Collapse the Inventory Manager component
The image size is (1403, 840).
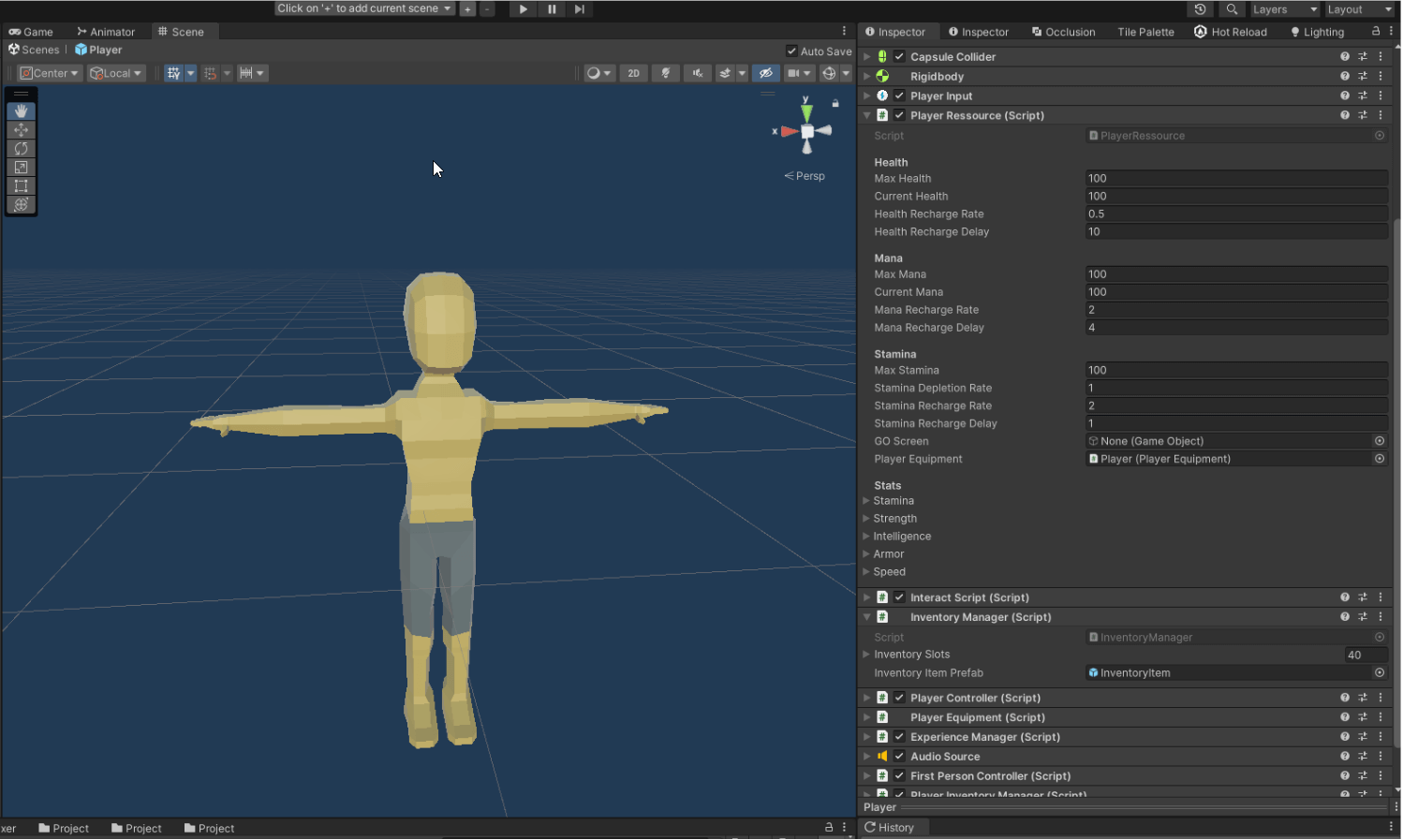point(867,617)
